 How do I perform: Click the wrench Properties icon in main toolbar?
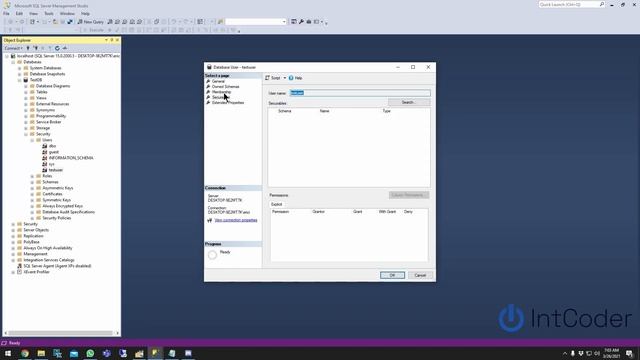pyautogui.click(x=301, y=22)
